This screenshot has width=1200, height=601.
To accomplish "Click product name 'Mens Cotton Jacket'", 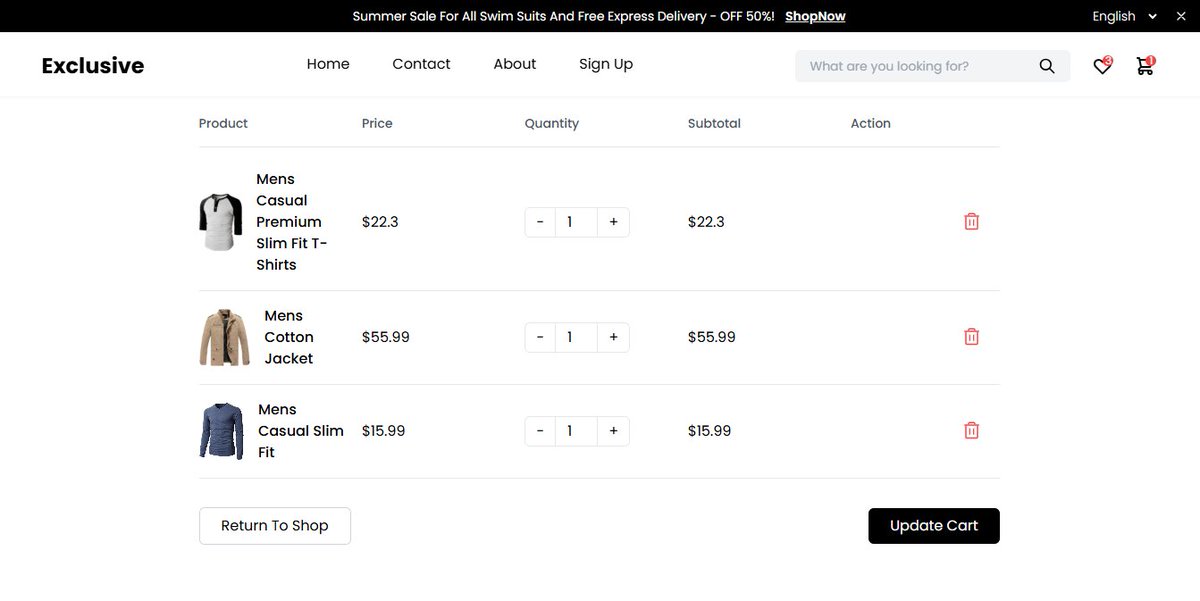I will [x=289, y=337].
